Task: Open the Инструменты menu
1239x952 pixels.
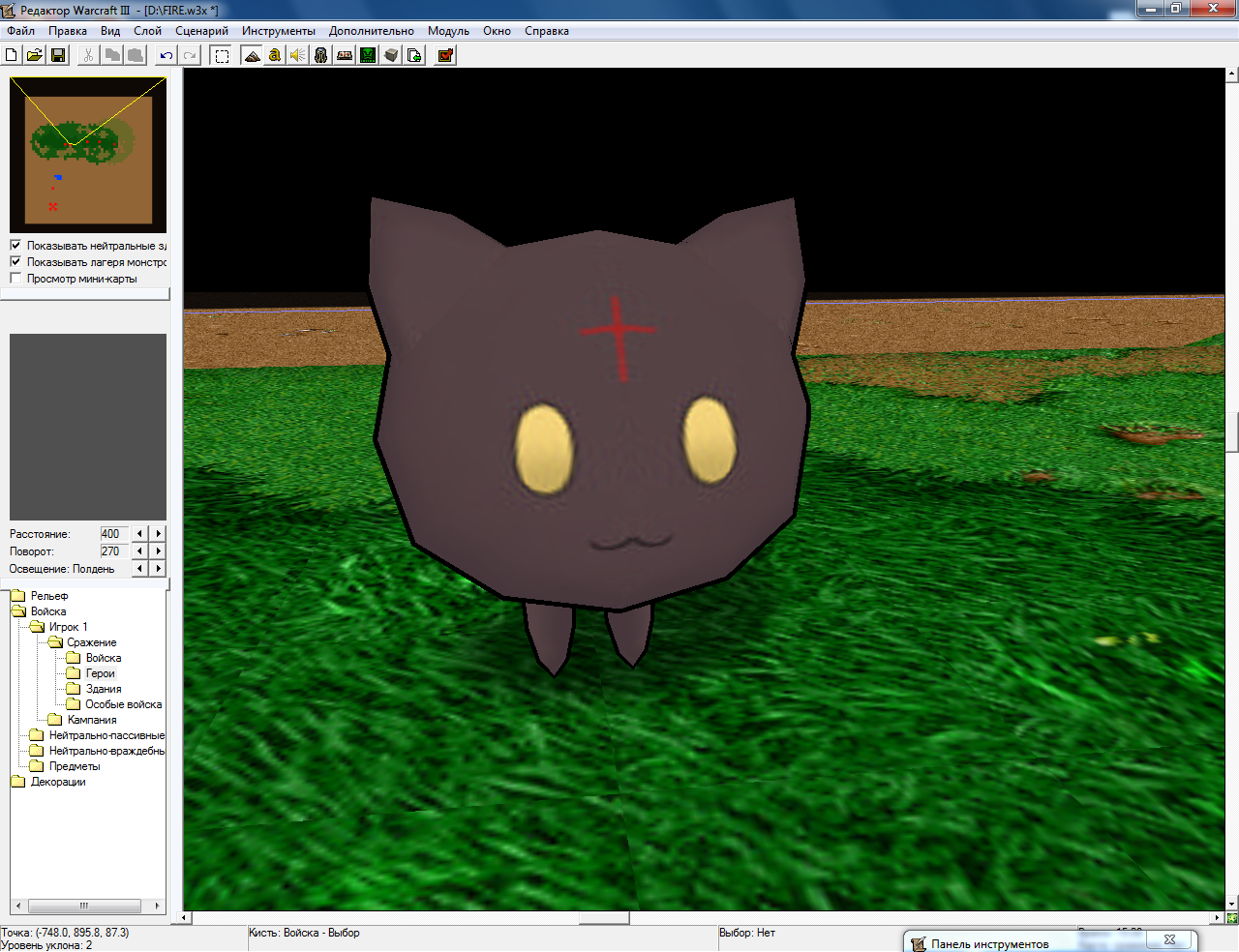Action: click(279, 31)
